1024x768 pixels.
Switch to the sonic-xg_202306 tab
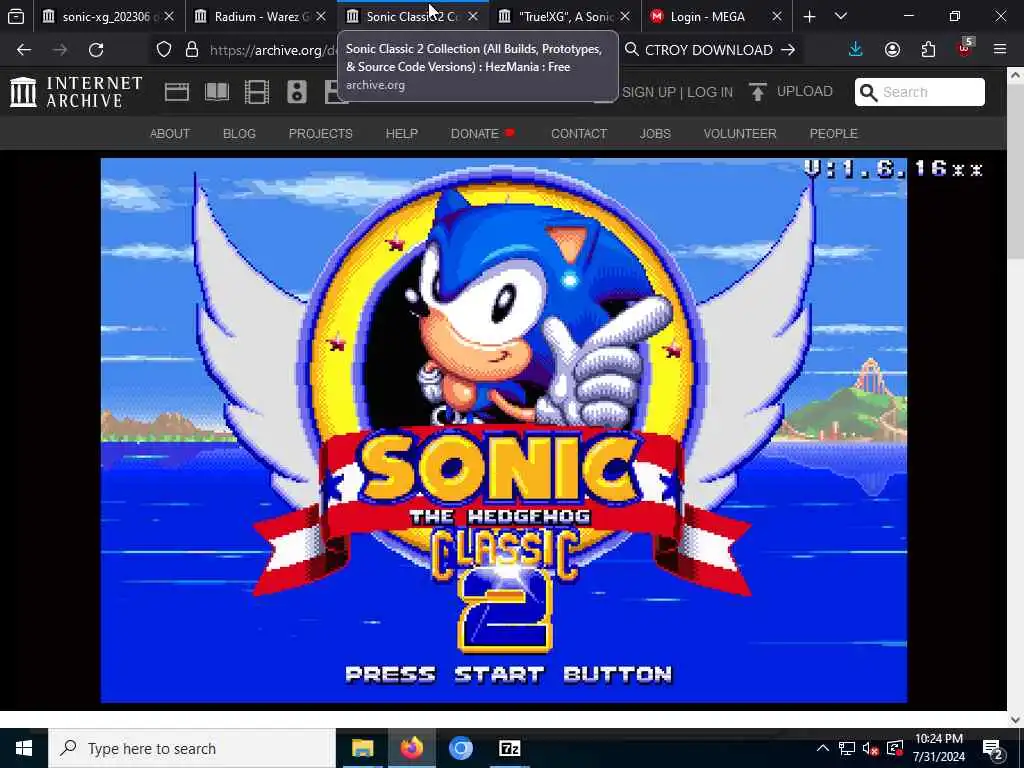click(x=108, y=16)
